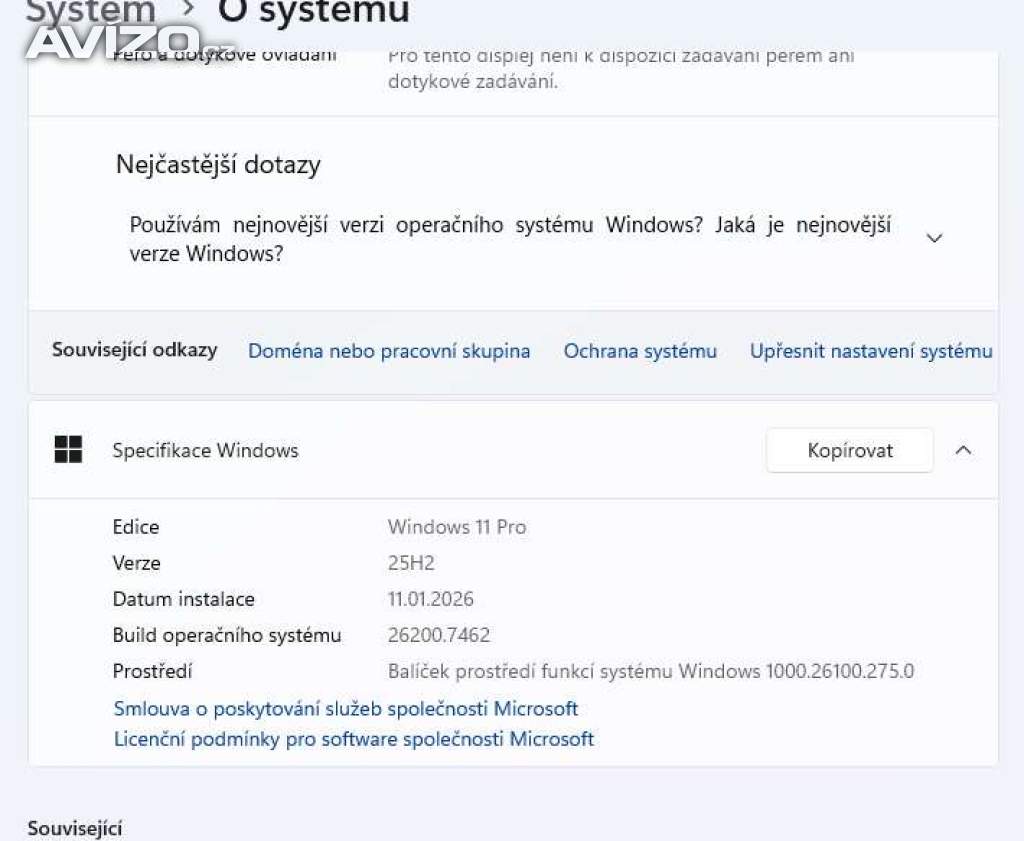Select the 25H2 version value
Screen dimensions: 1024x841
(x=411, y=563)
